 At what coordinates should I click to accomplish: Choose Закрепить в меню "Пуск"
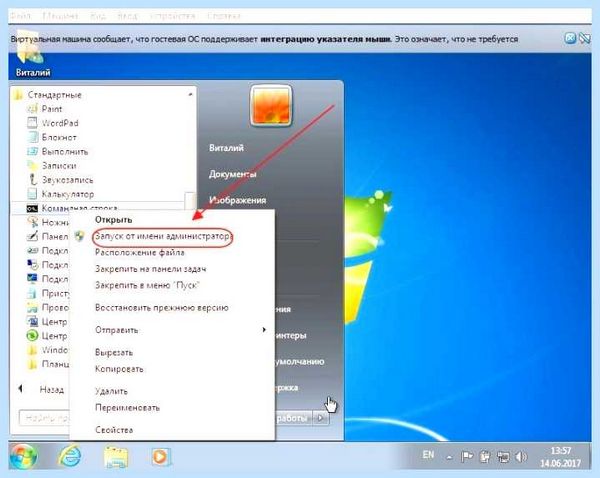[x=147, y=285]
